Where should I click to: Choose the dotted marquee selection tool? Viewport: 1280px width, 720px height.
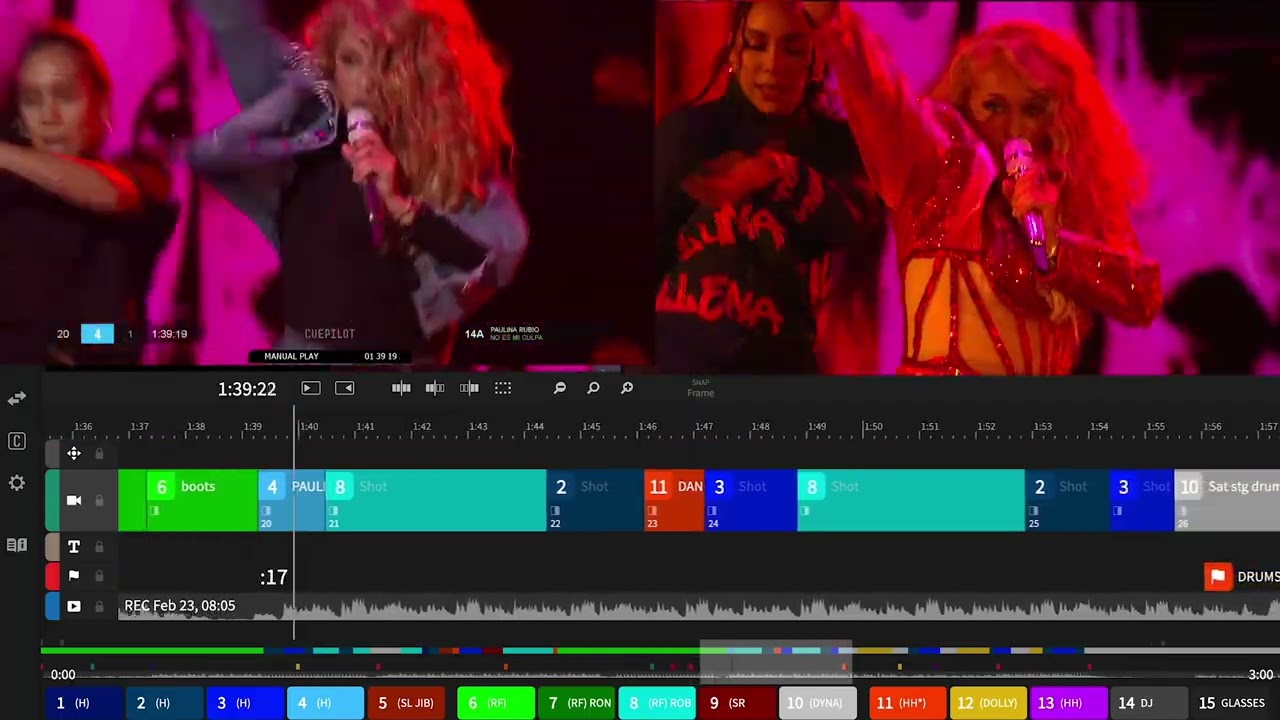[503, 388]
